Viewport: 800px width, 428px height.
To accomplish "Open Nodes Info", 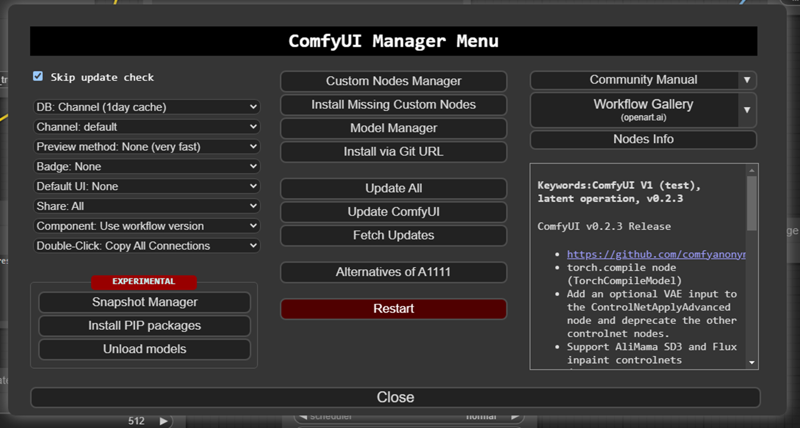I will tap(643, 139).
